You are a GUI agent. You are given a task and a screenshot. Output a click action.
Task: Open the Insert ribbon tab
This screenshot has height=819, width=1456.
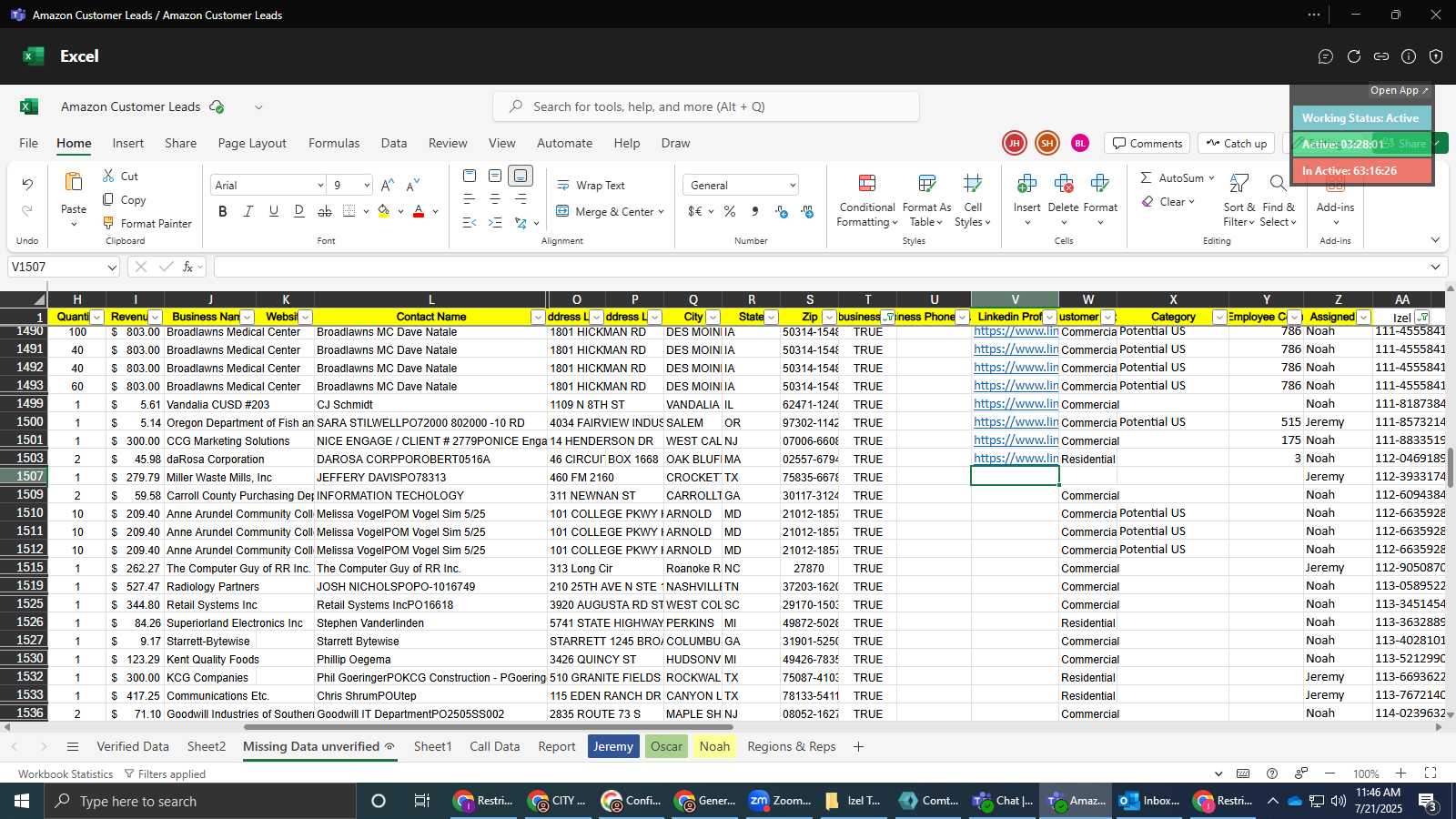128,143
